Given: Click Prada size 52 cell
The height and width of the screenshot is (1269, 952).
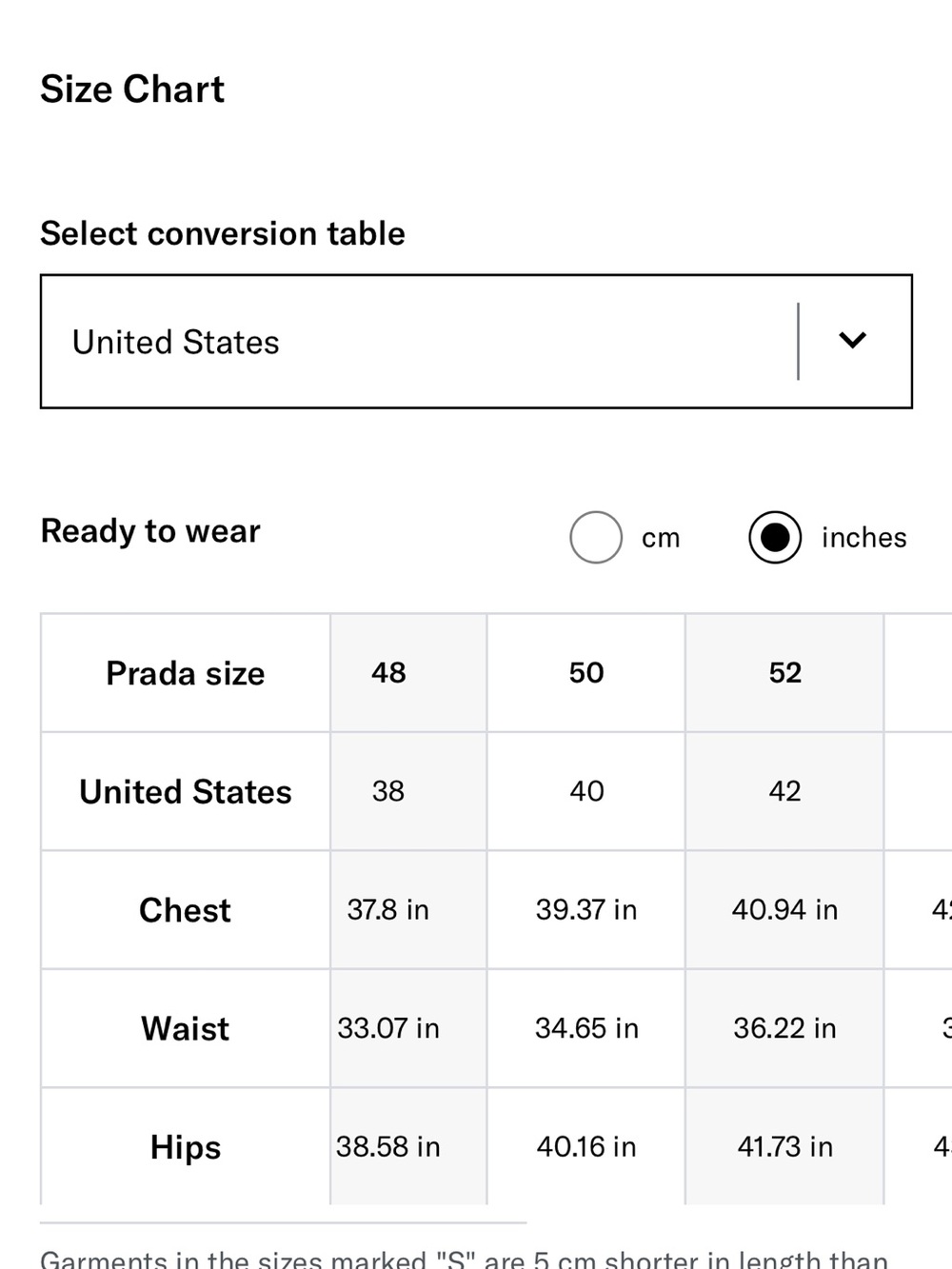Looking at the screenshot, I should [784, 673].
